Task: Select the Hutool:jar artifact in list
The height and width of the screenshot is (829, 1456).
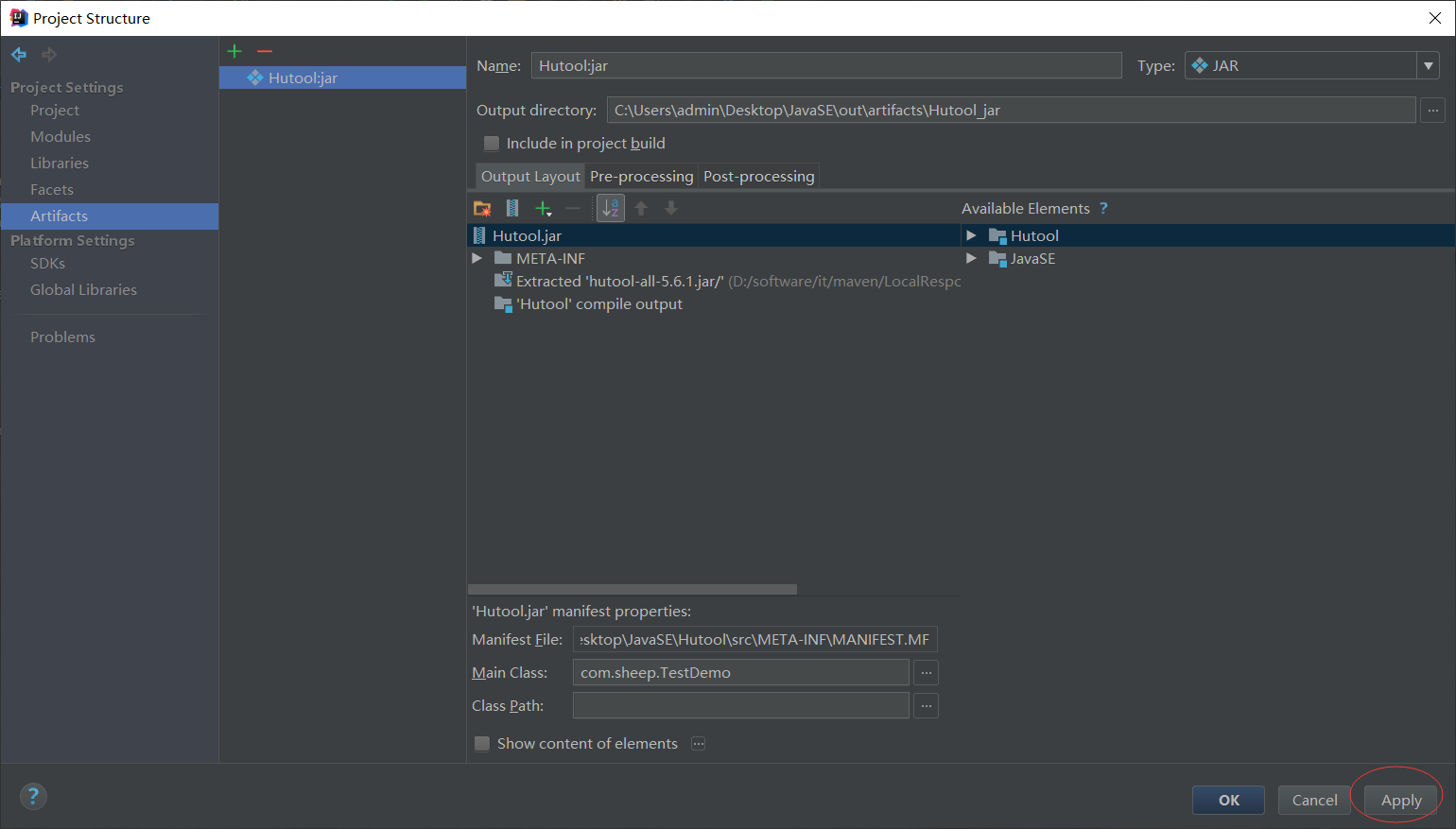Action: (x=342, y=78)
